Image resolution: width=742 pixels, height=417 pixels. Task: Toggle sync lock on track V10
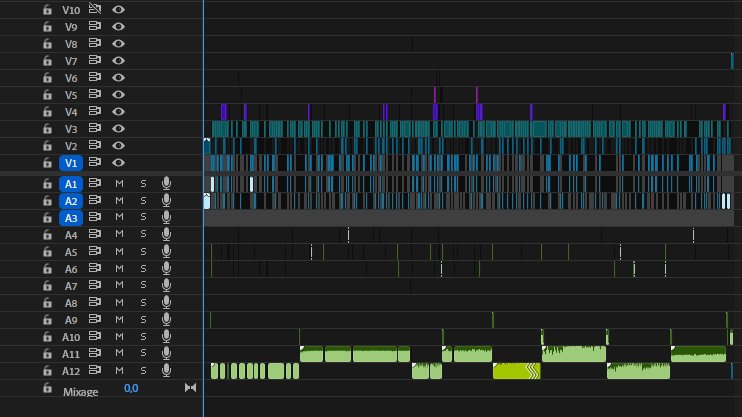click(x=95, y=9)
